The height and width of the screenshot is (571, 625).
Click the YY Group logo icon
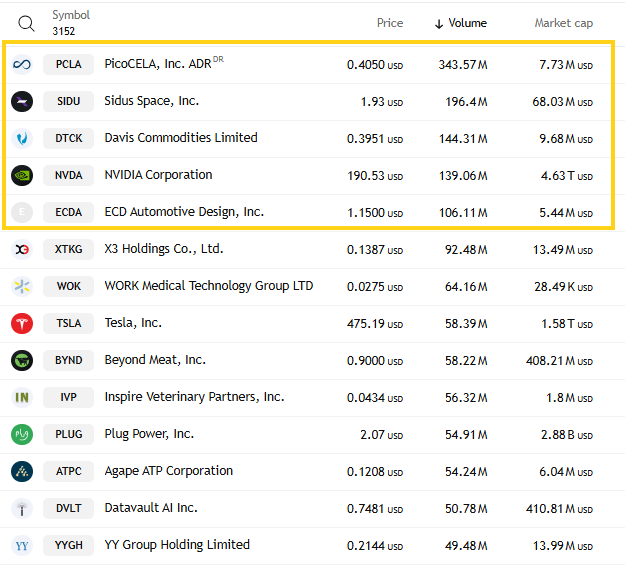pos(22,545)
